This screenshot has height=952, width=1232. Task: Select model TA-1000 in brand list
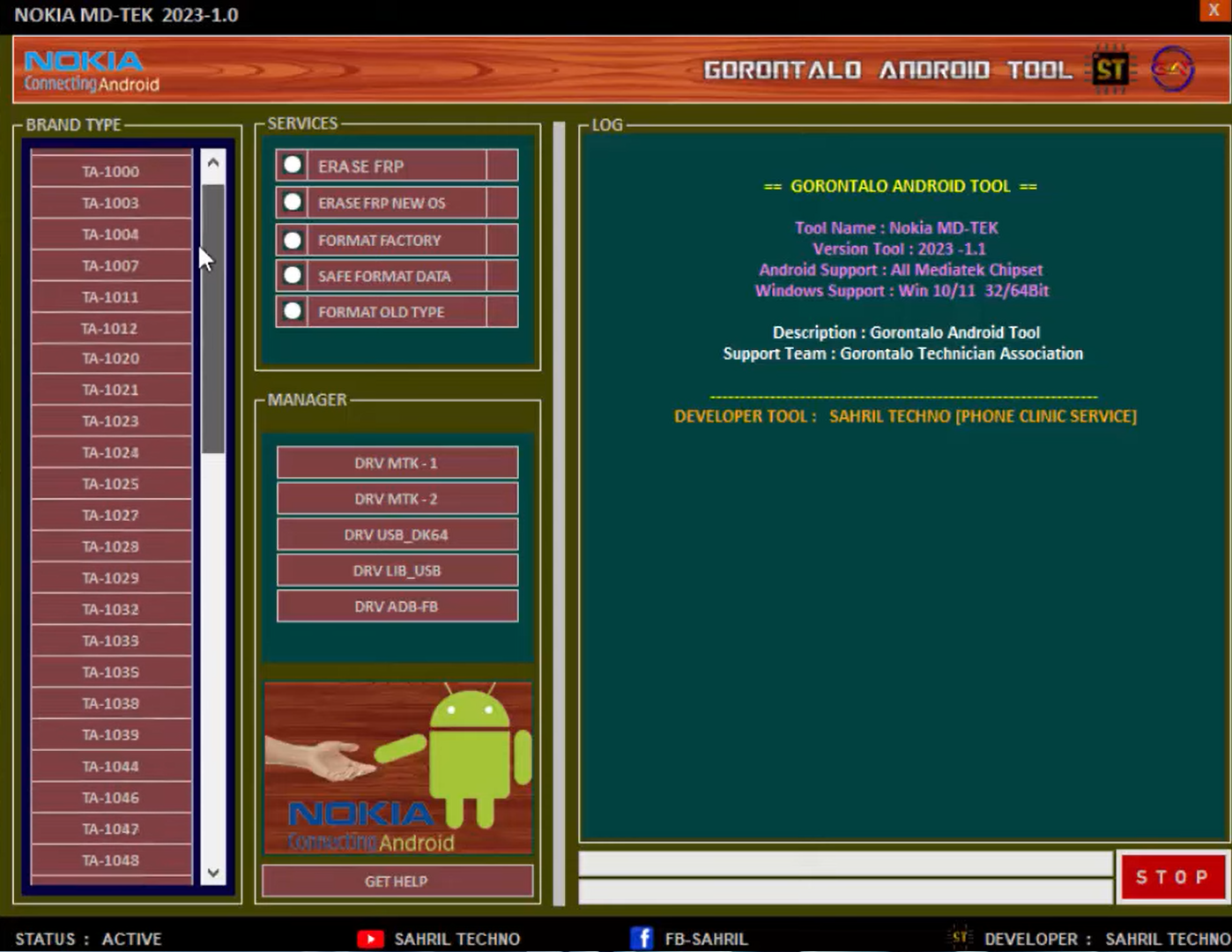[111, 171]
